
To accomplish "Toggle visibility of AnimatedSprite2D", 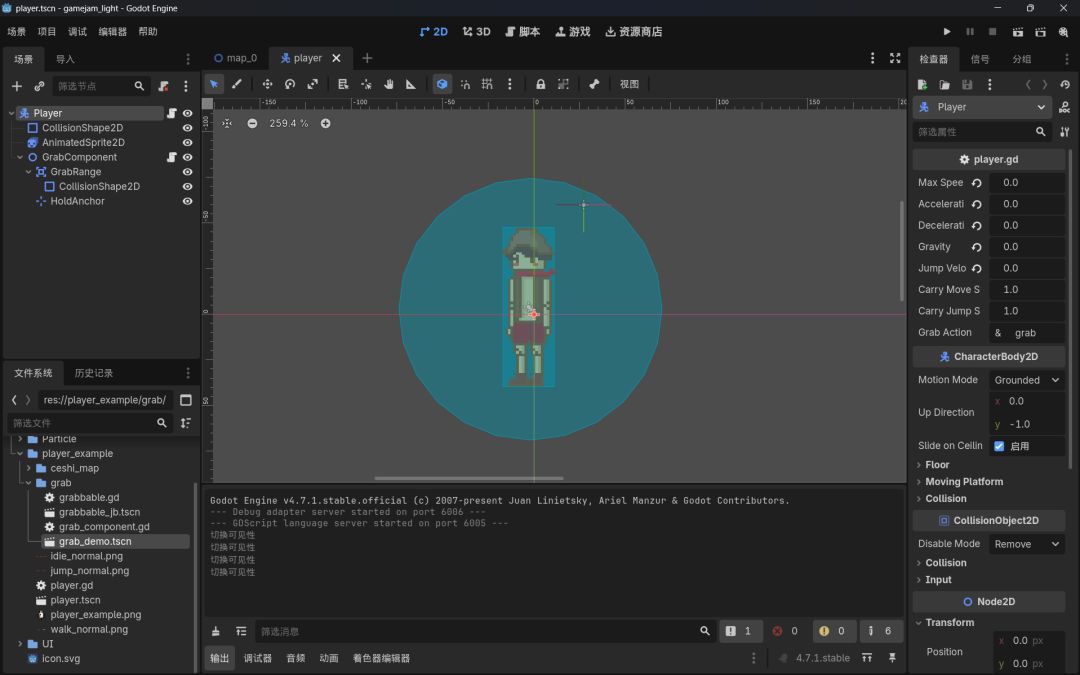I will click(187, 143).
